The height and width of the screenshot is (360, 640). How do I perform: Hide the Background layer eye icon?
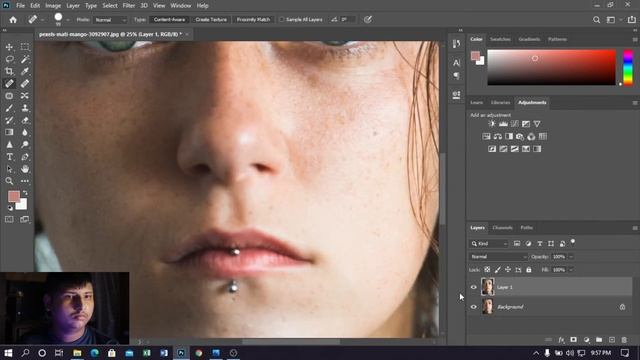(x=473, y=307)
